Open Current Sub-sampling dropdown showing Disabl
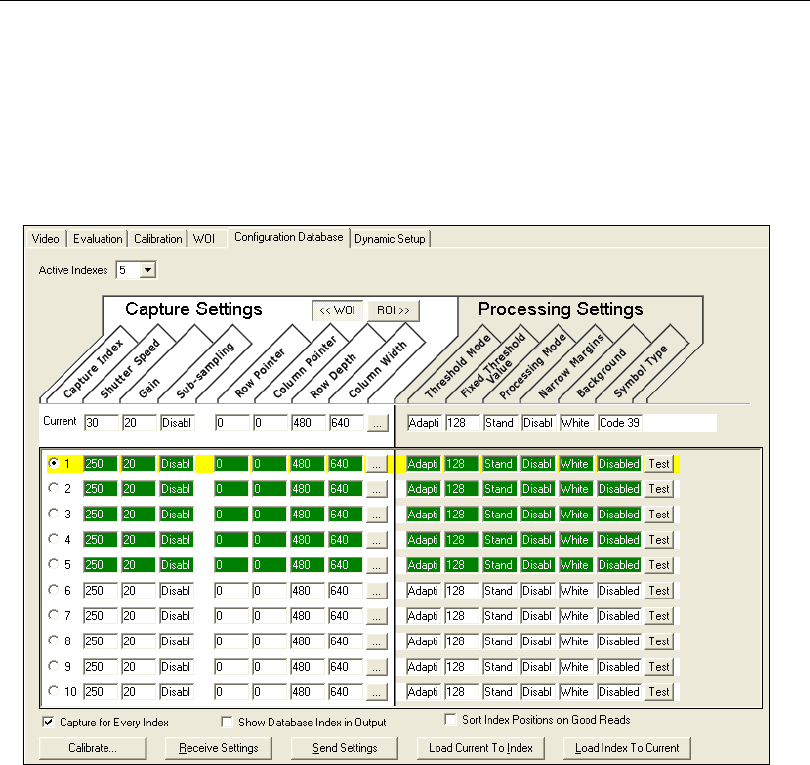The height and width of the screenshot is (765, 810). (177, 423)
